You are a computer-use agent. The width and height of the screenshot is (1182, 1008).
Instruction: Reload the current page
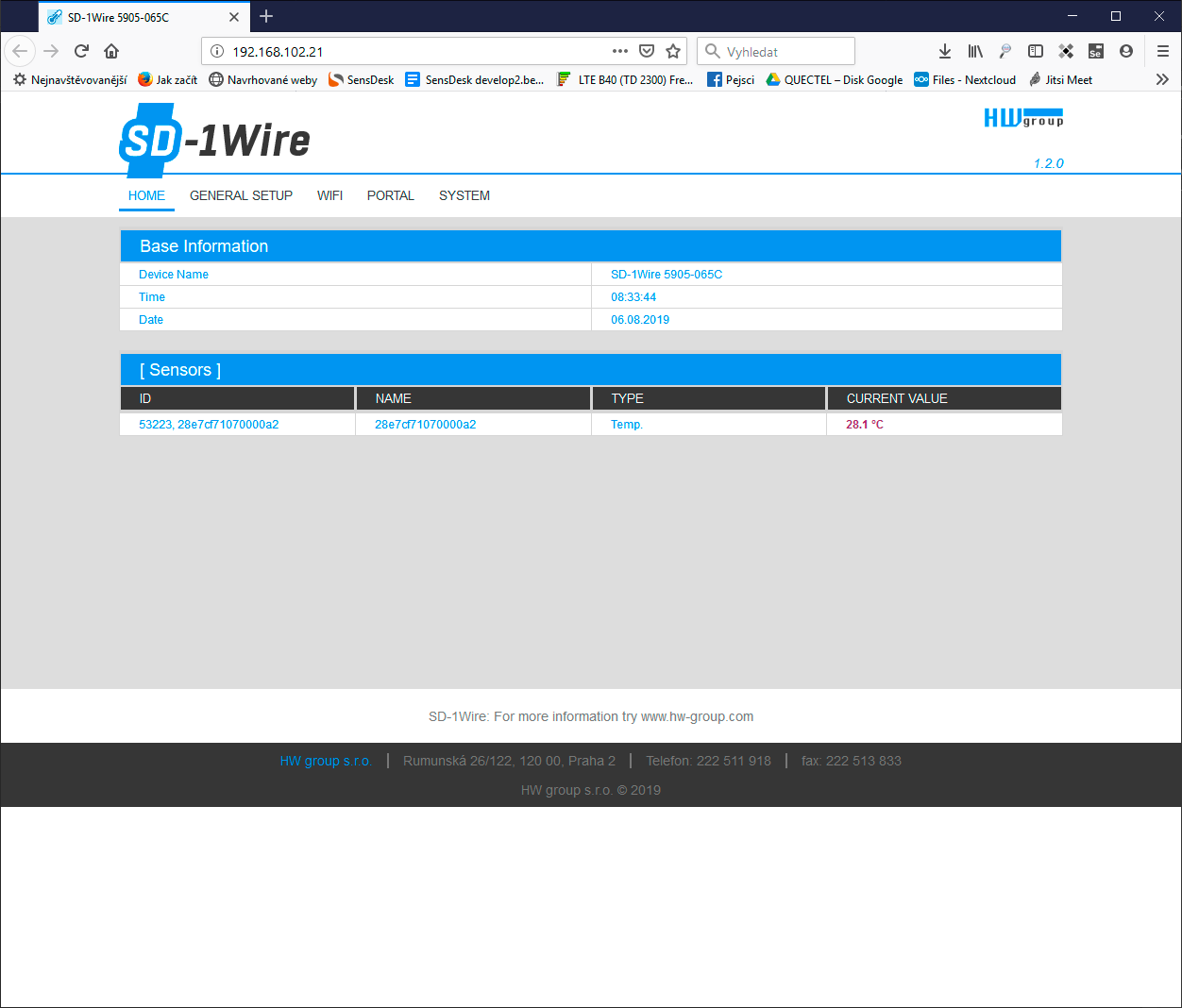coord(81,51)
